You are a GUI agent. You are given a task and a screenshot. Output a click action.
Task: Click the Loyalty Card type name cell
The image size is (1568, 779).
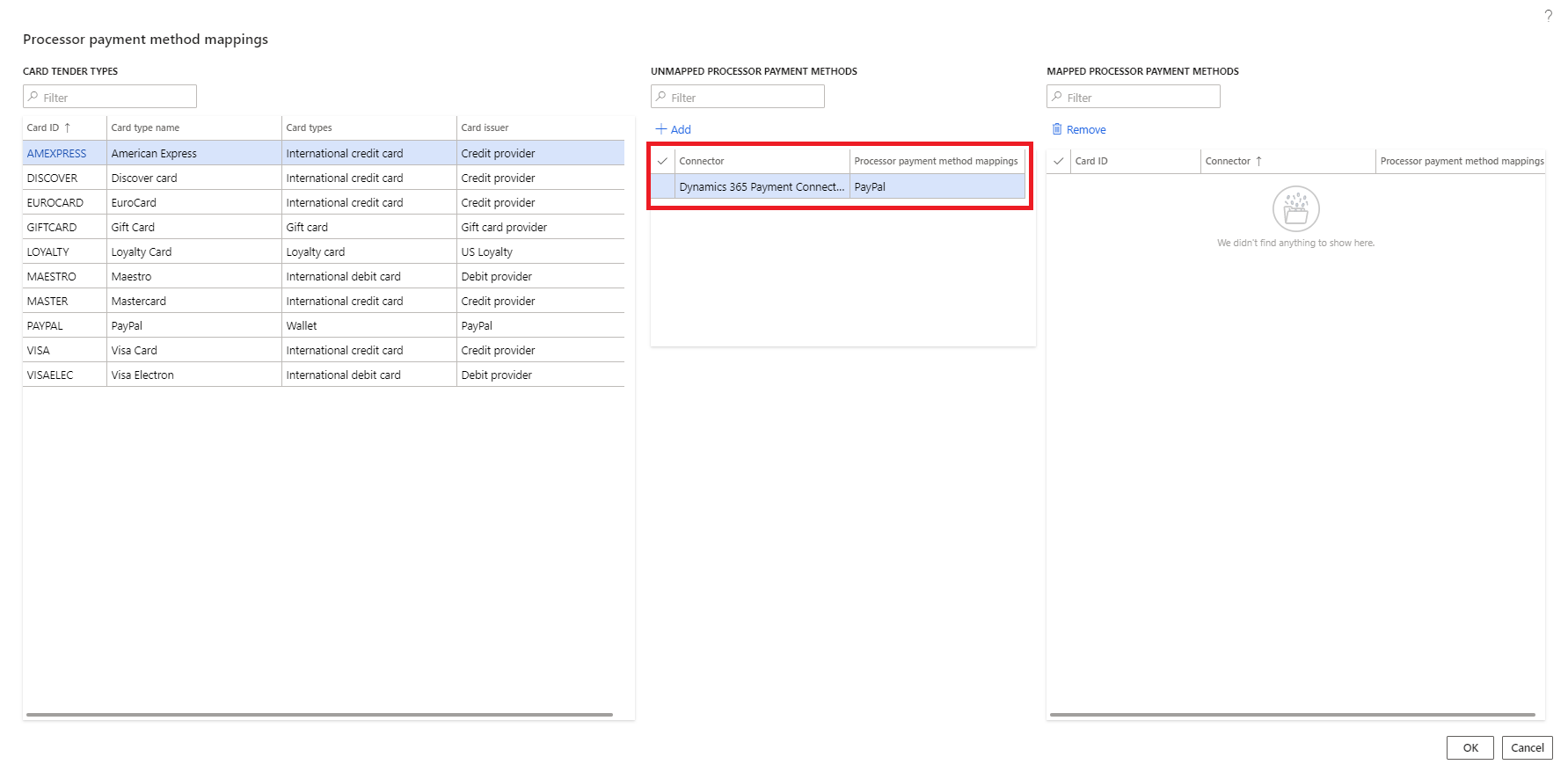[193, 251]
